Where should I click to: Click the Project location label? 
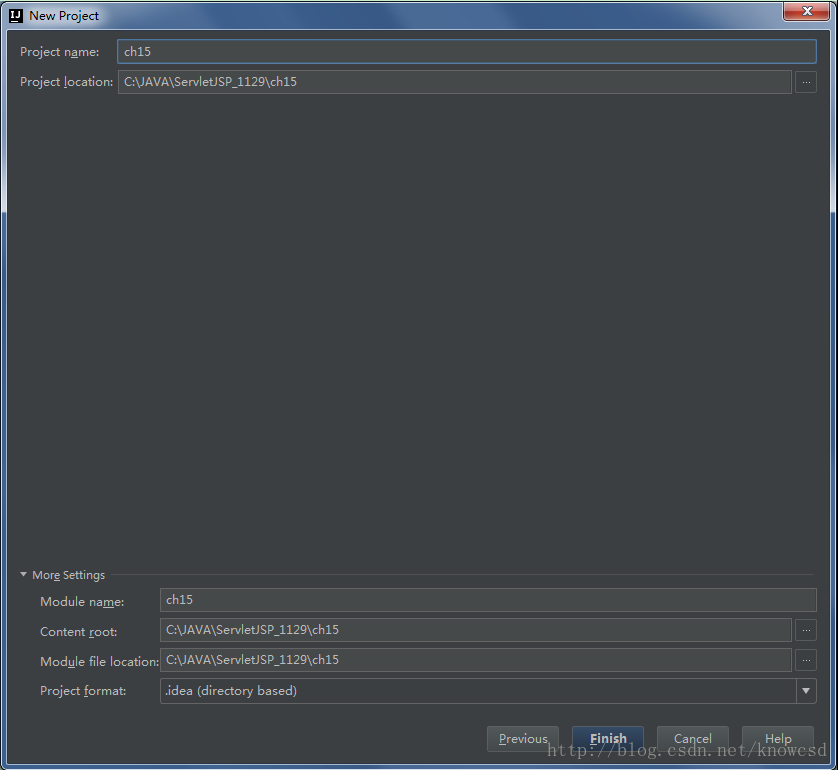[x=66, y=82]
